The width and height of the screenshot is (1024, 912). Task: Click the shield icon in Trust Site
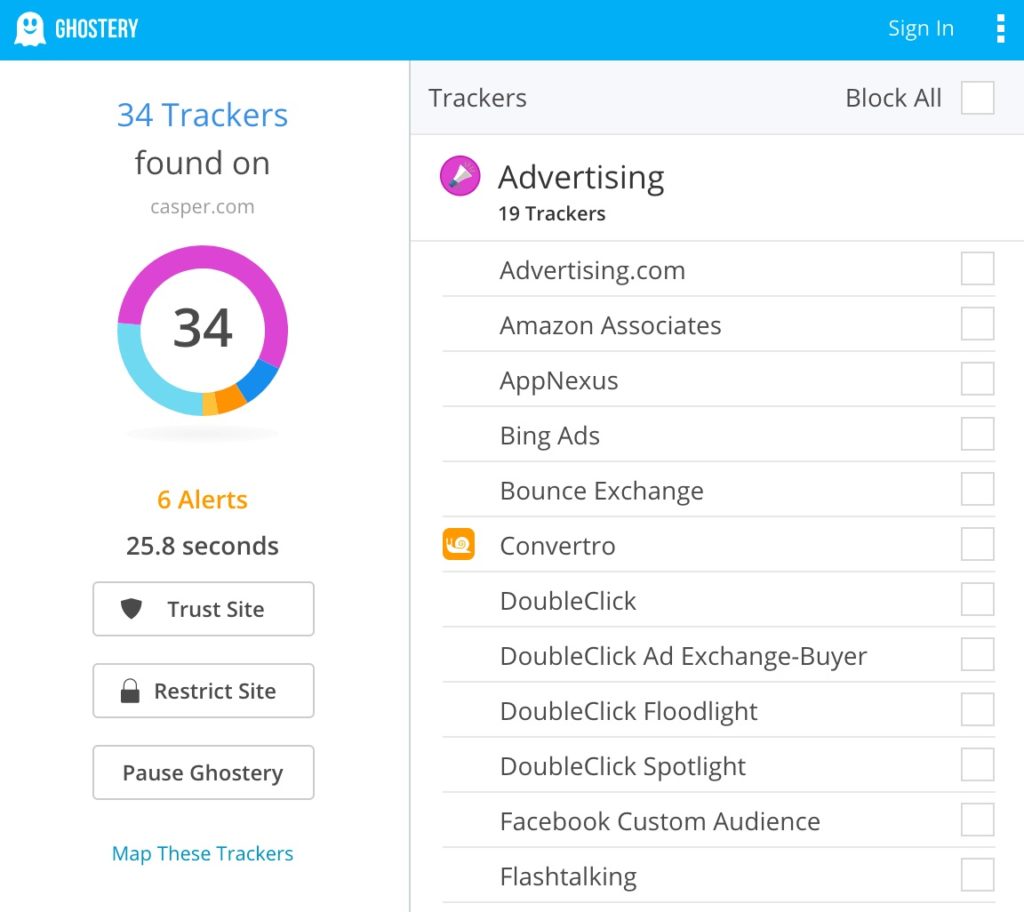click(x=131, y=609)
